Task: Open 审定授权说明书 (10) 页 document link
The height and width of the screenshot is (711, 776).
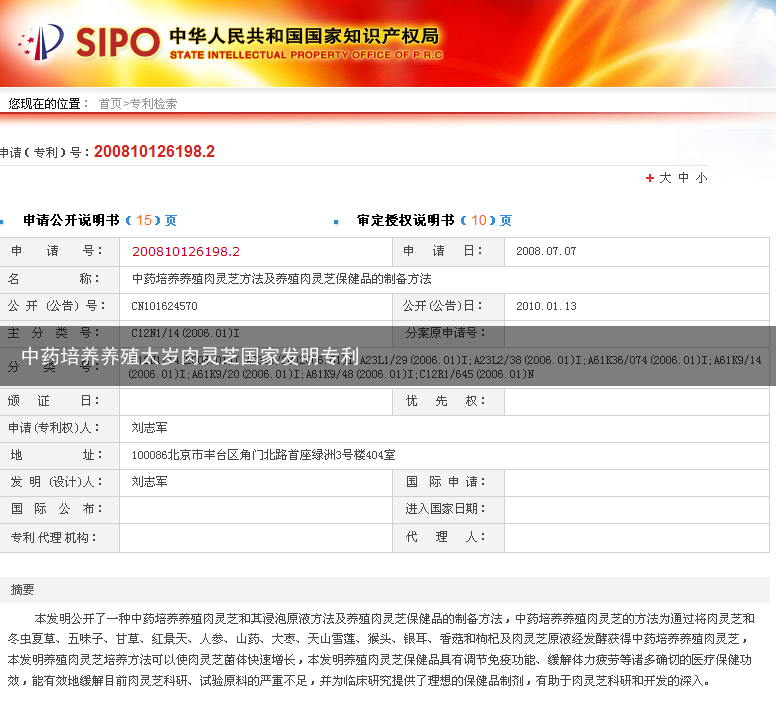Action: point(435,220)
